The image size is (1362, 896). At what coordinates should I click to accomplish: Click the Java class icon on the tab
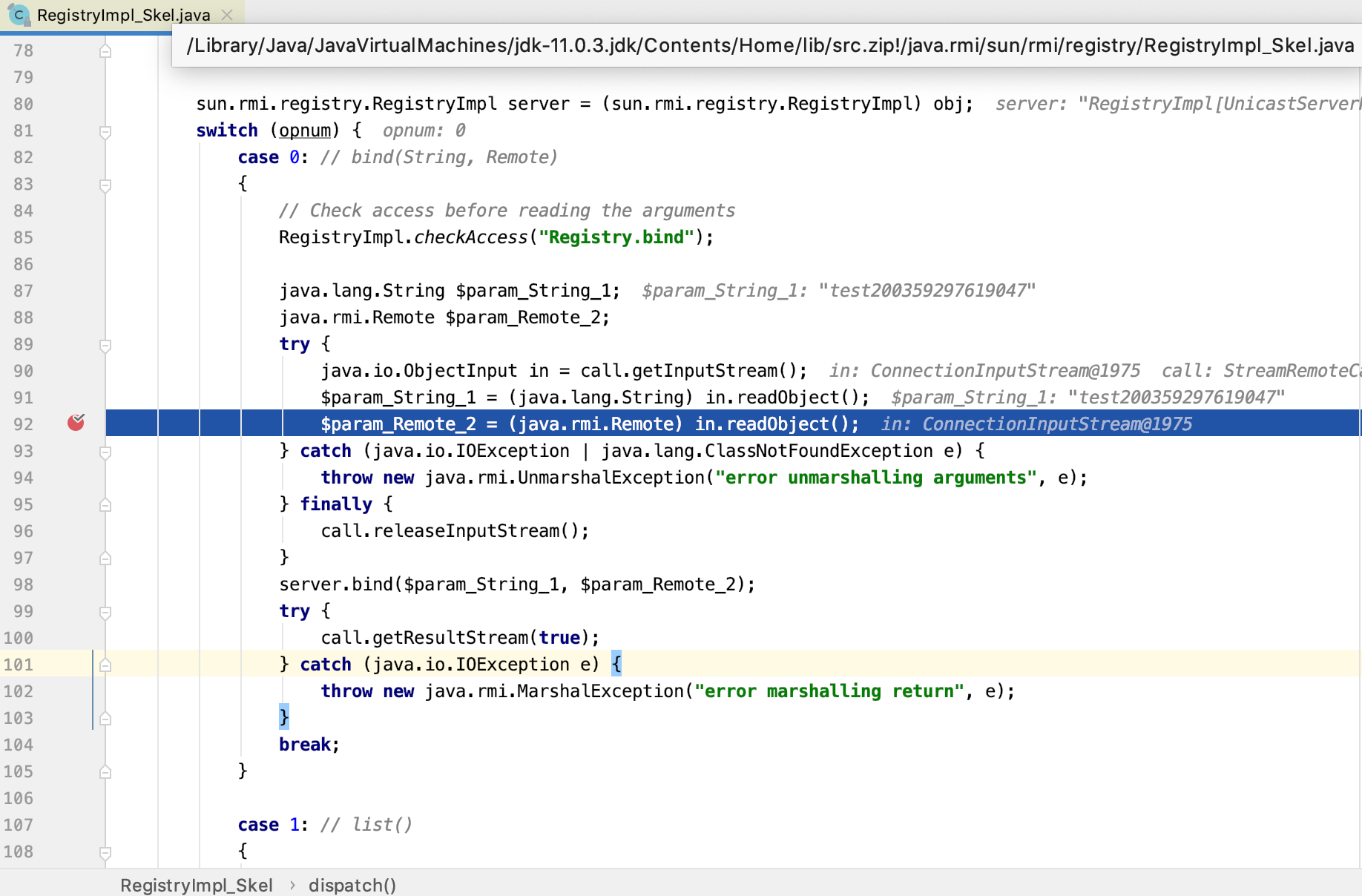[19, 15]
